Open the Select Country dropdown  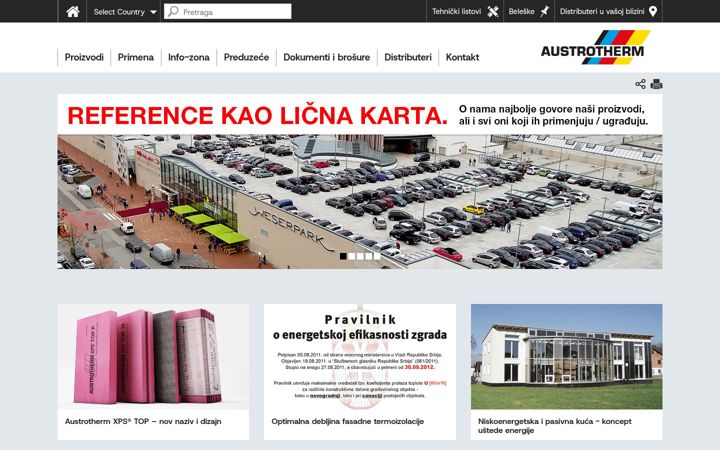pyautogui.click(x=125, y=12)
